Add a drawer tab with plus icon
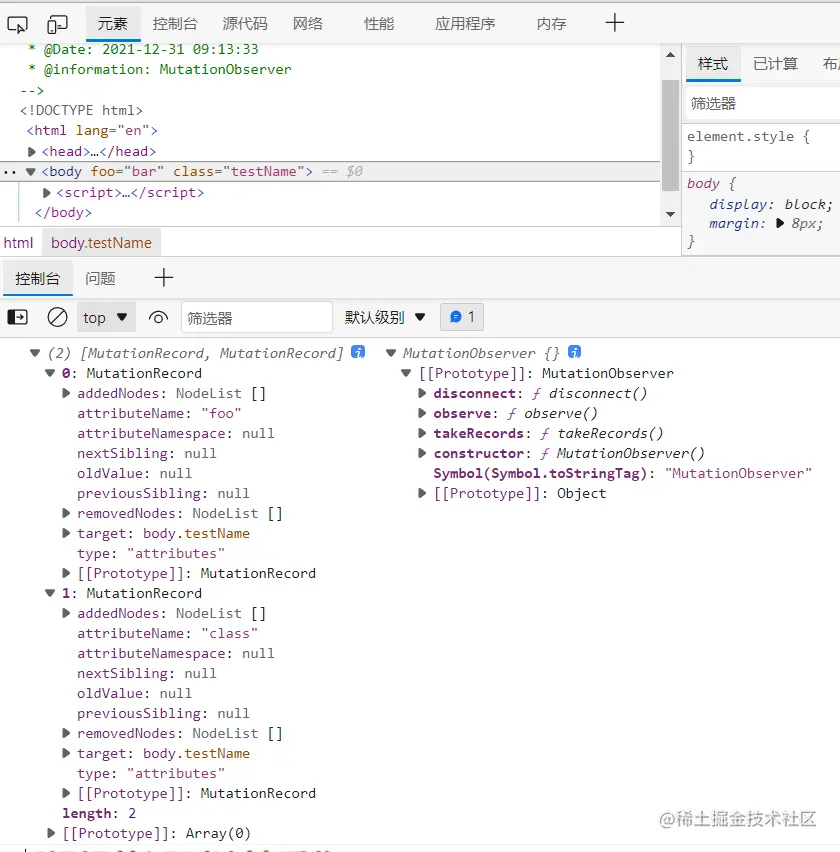840x852 pixels. pos(164,278)
